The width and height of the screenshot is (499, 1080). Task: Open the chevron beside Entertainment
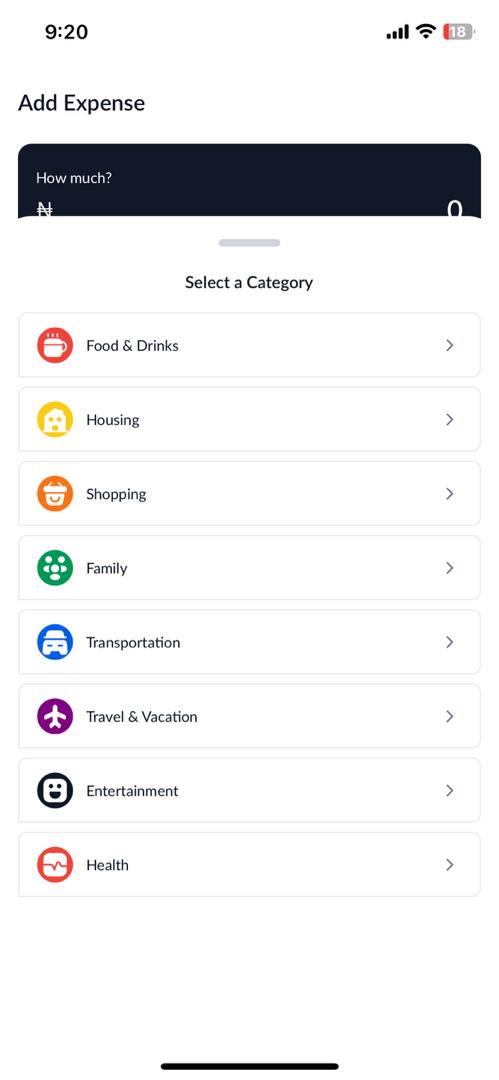449,791
